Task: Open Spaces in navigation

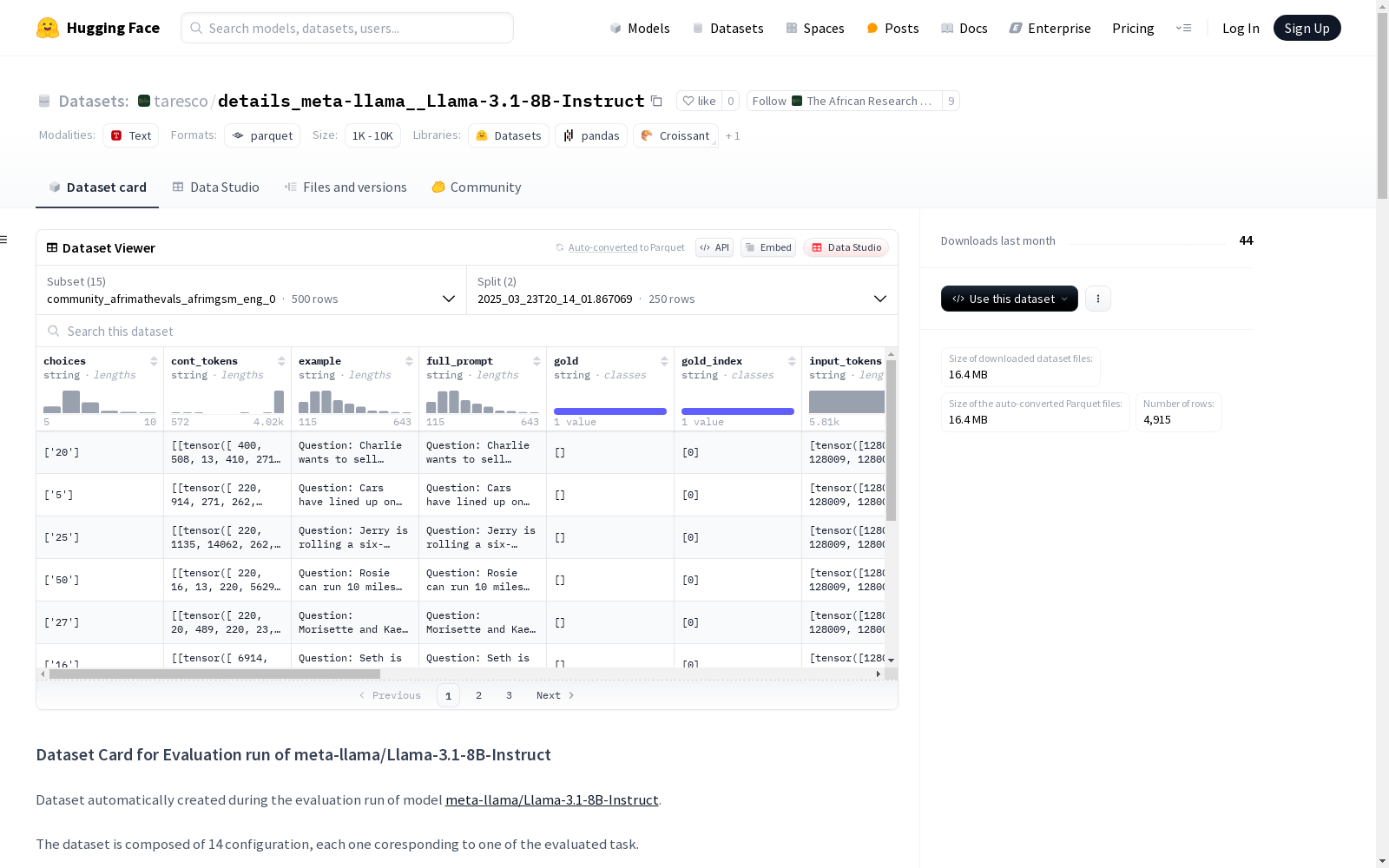Action: pos(815,28)
